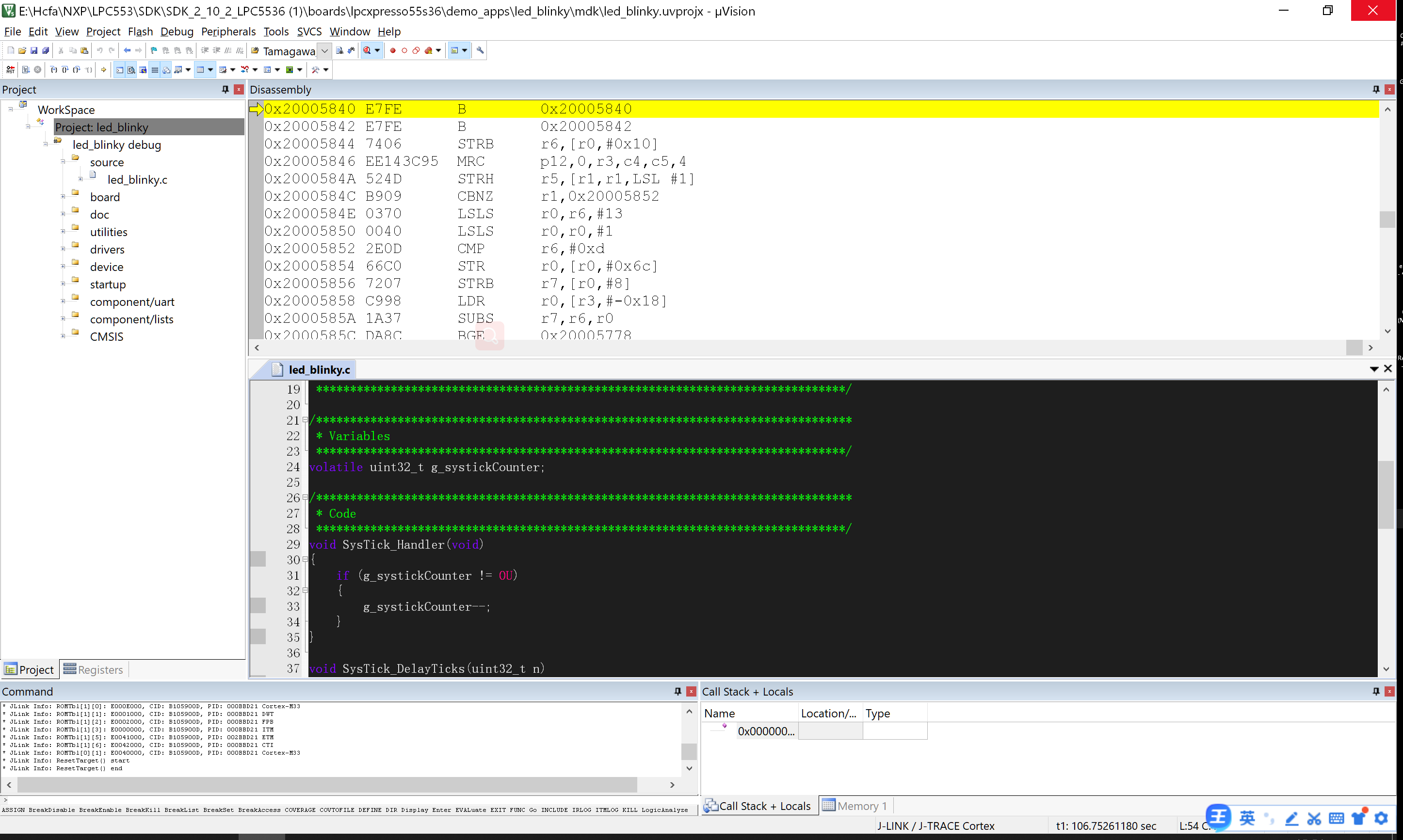Image resolution: width=1403 pixels, height=840 pixels.
Task: Switch input method to English in system tray
Action: pyautogui.click(x=1246, y=817)
